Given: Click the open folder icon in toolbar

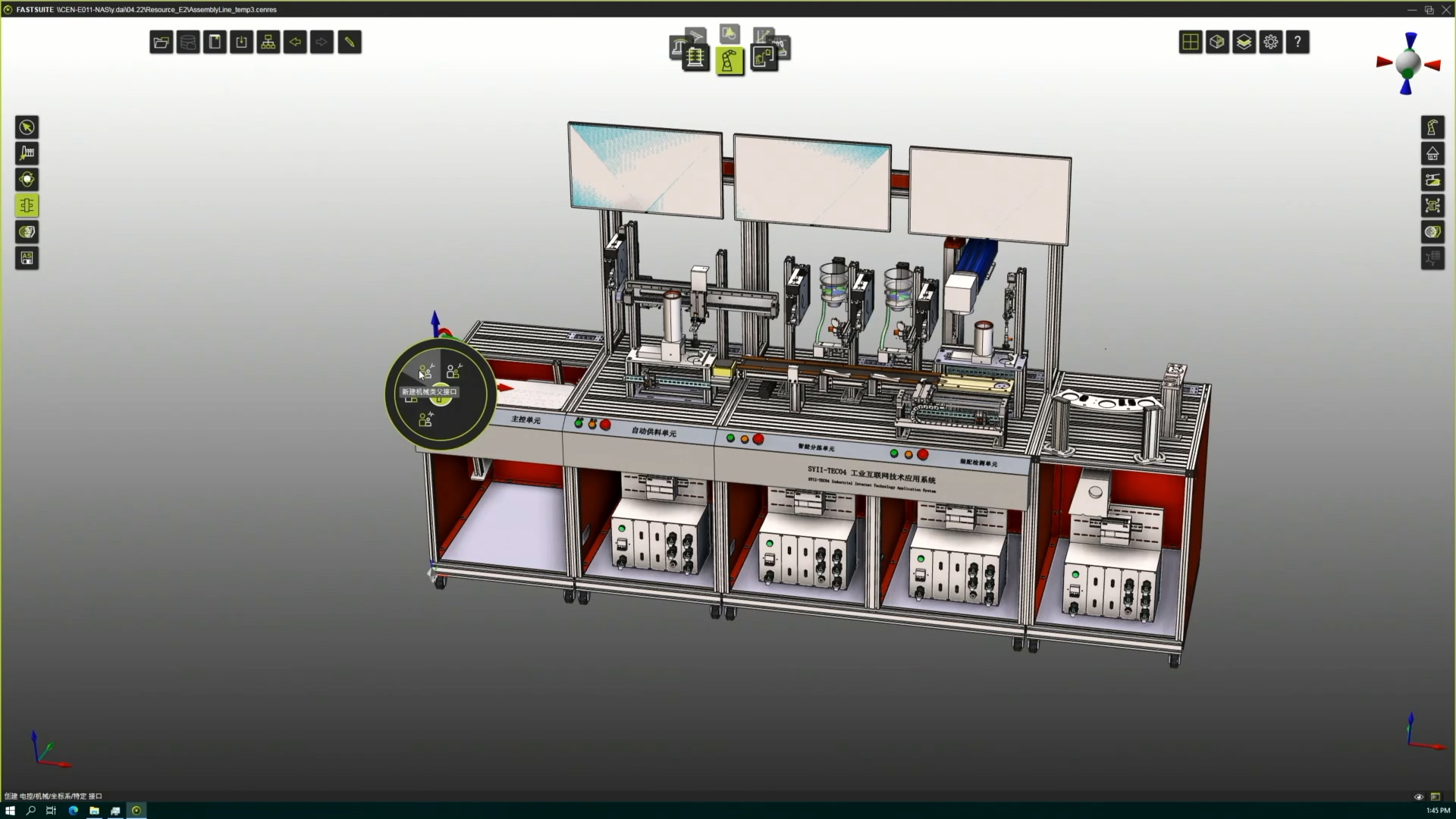Looking at the screenshot, I should pyautogui.click(x=161, y=42).
